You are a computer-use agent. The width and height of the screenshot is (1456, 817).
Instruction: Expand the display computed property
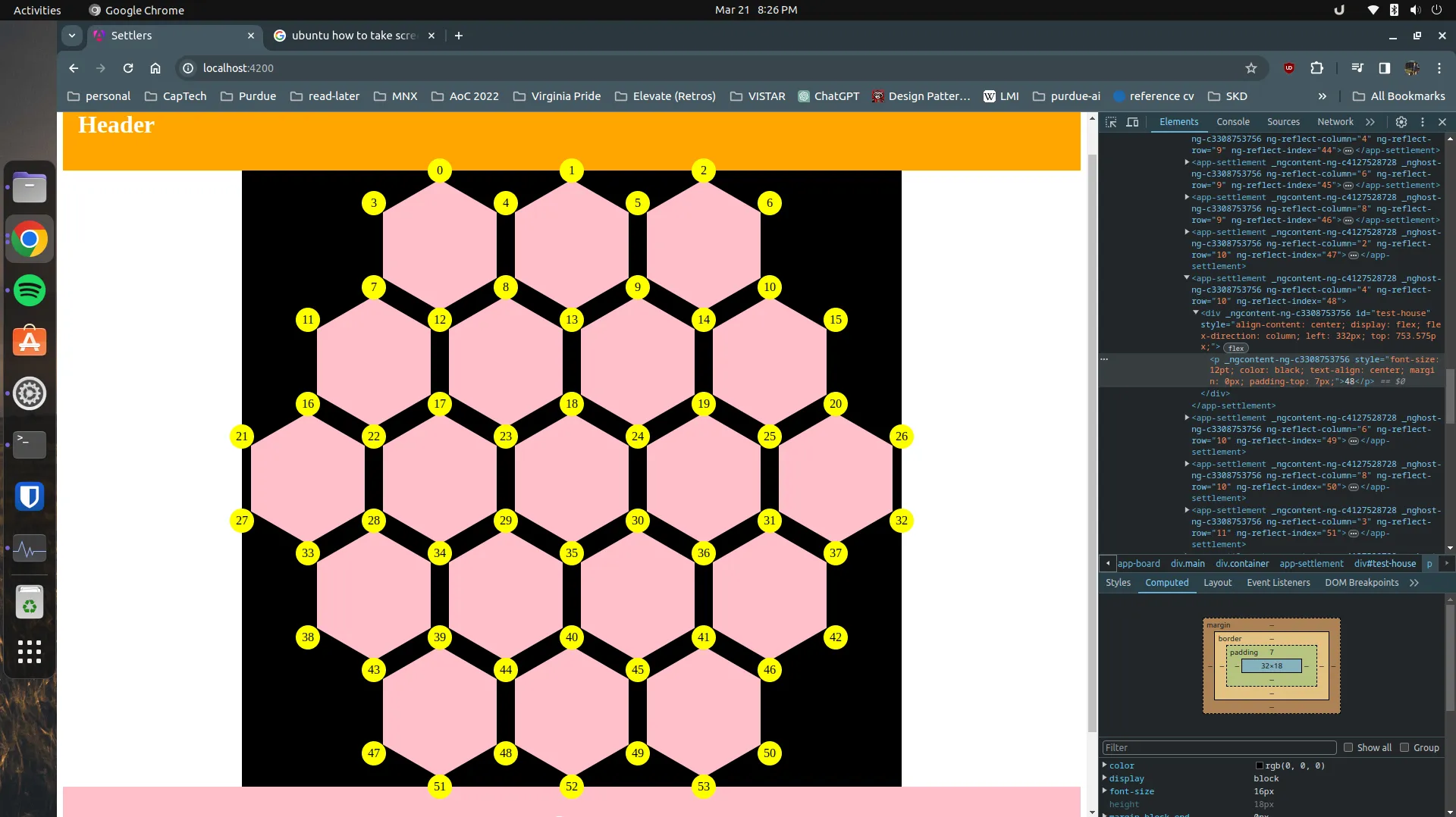1105,778
